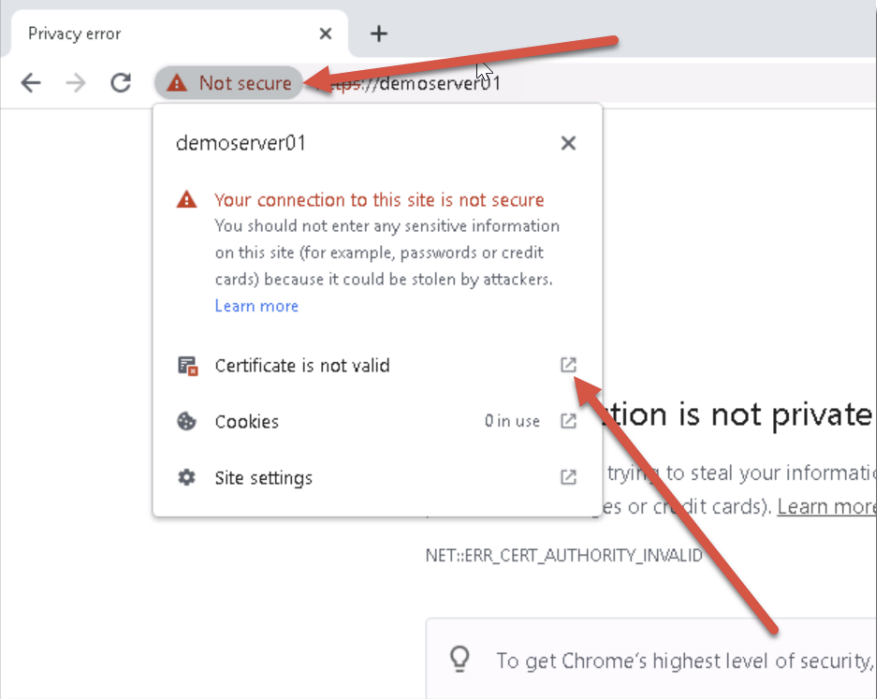Click the warning triangle in the address bar
Viewport: 877px width, 699px height.
click(x=177, y=83)
